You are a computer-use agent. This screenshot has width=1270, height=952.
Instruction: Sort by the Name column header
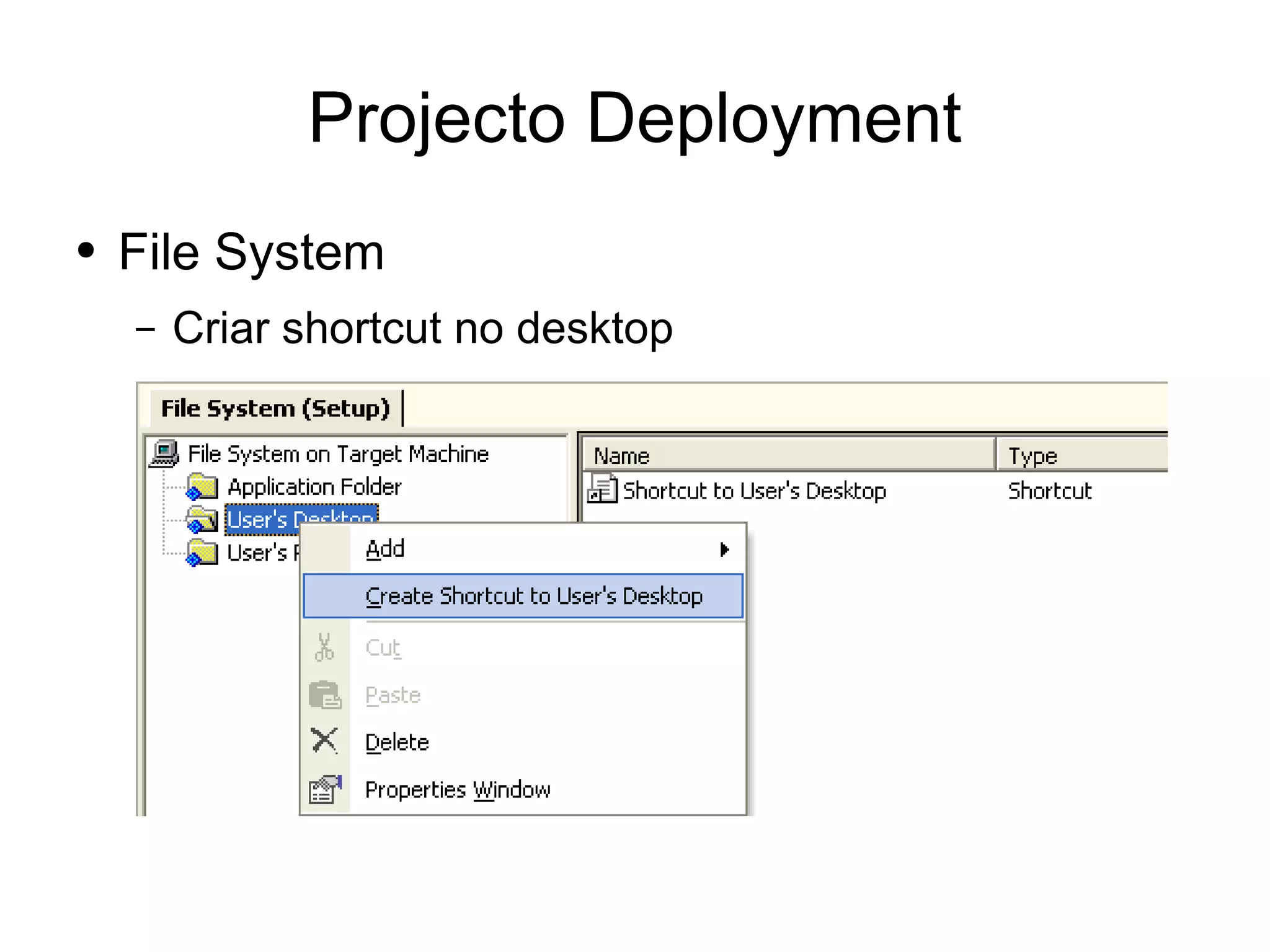[789, 455]
